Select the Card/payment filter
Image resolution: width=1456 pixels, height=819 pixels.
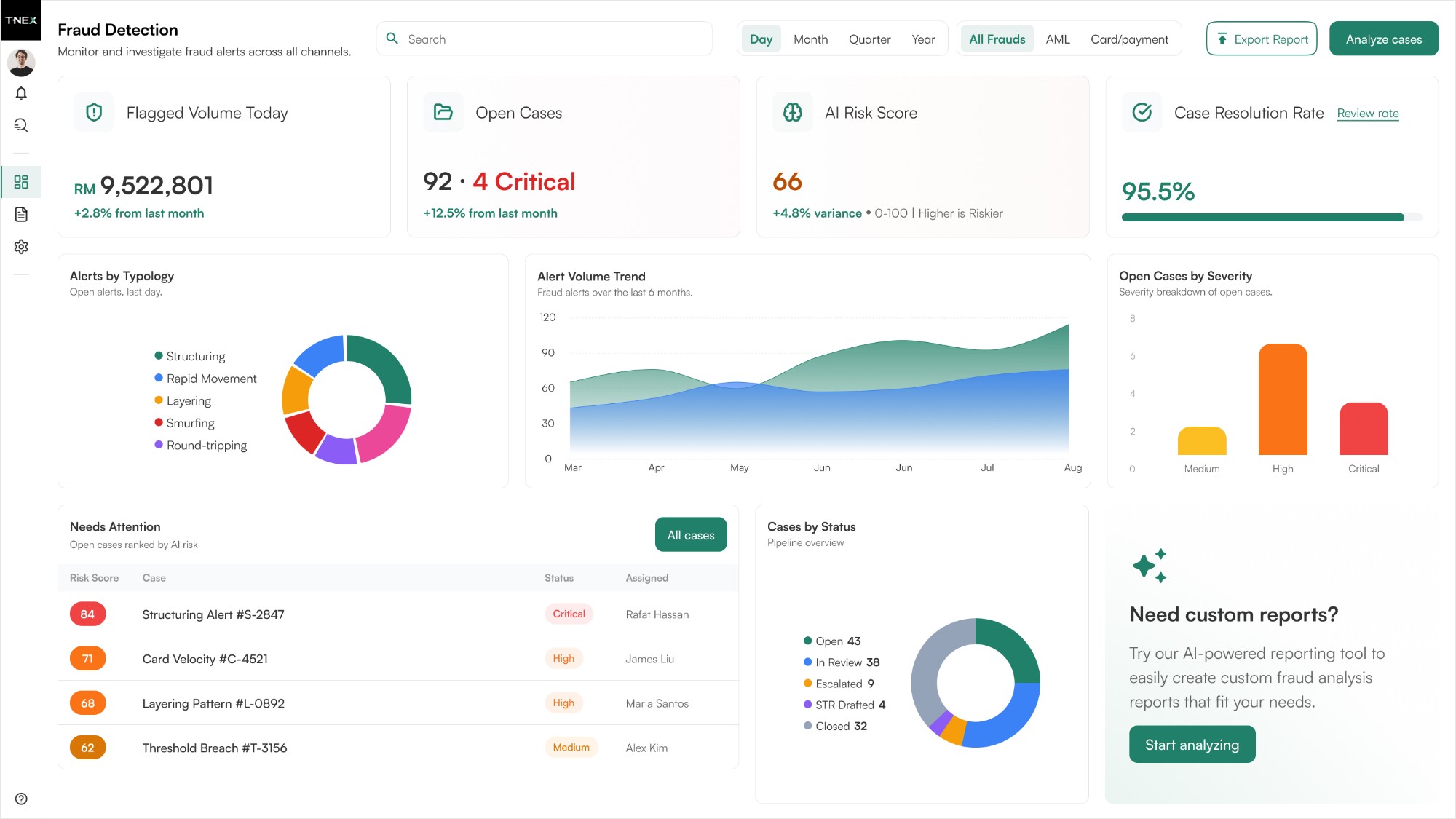(x=1129, y=39)
